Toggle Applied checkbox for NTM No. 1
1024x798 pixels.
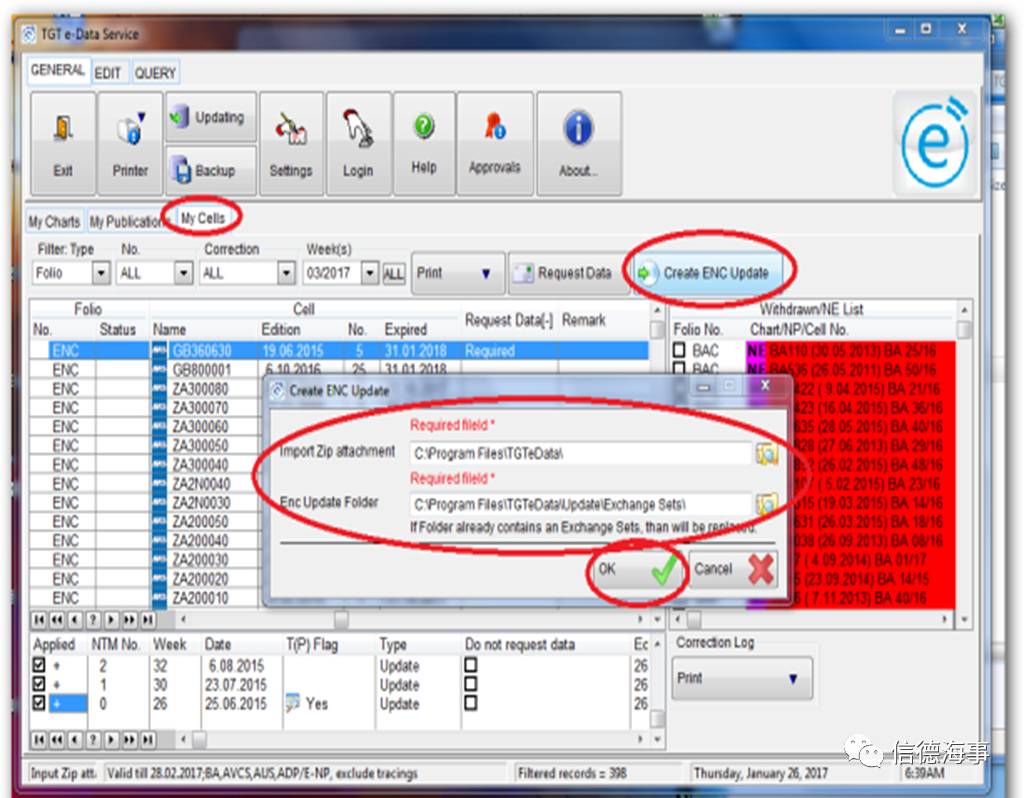click(x=39, y=684)
